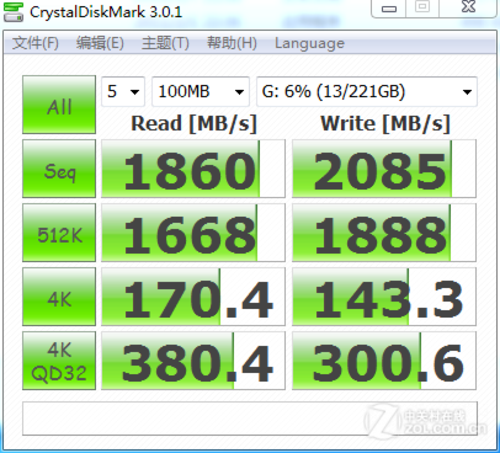Screen dimensions: 500x453
Task: Start the Seq sequential test
Action: click(x=59, y=169)
